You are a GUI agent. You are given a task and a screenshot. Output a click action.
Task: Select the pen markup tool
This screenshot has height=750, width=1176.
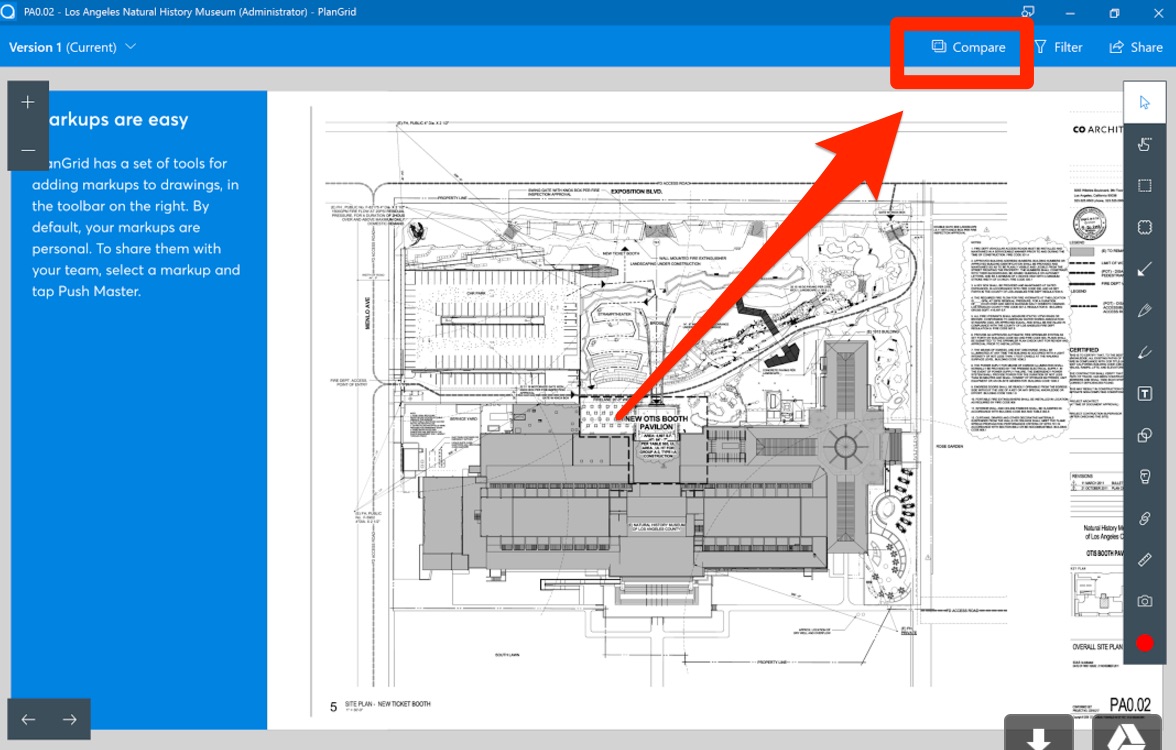click(1145, 310)
